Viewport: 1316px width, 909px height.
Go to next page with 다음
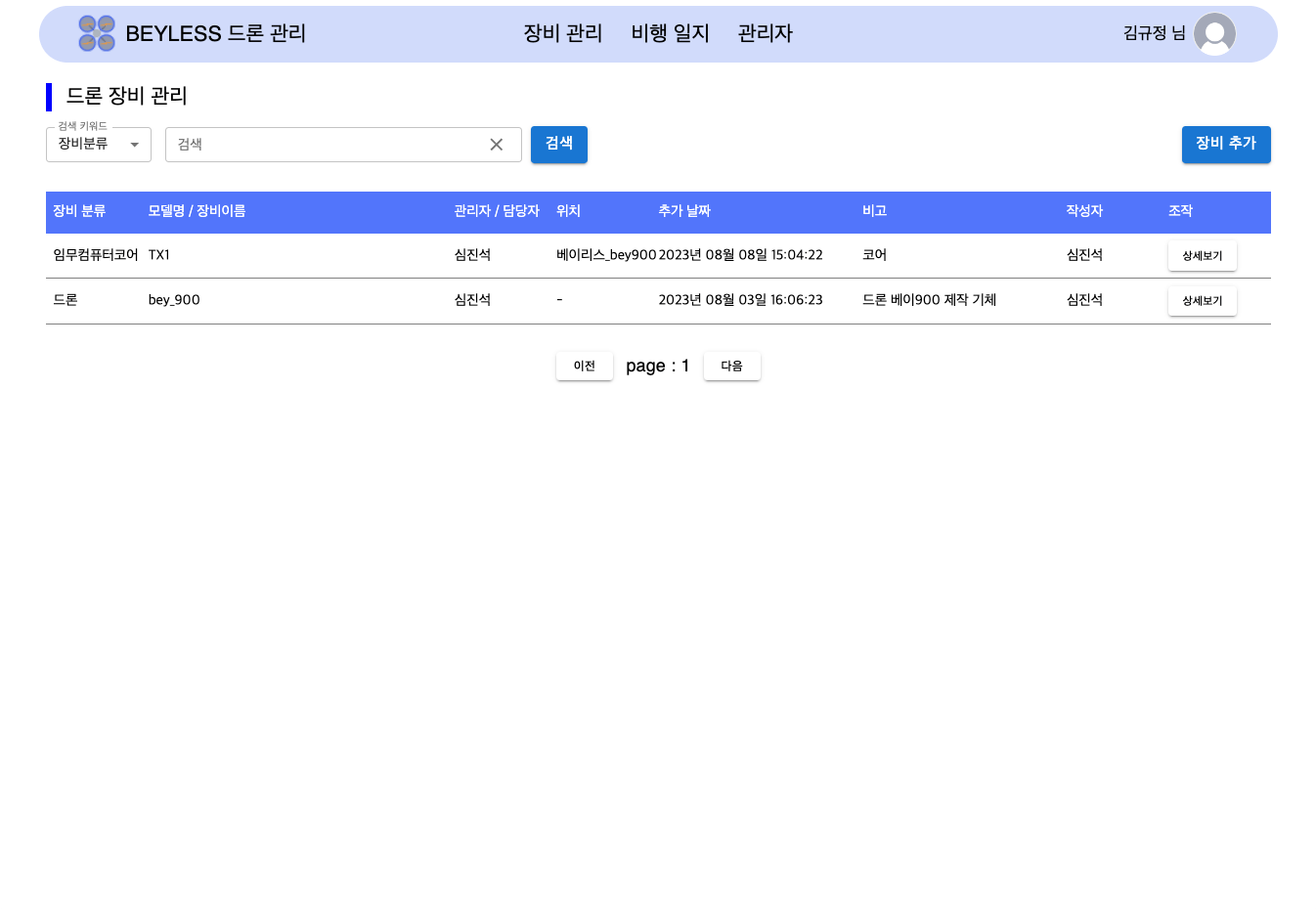[731, 366]
